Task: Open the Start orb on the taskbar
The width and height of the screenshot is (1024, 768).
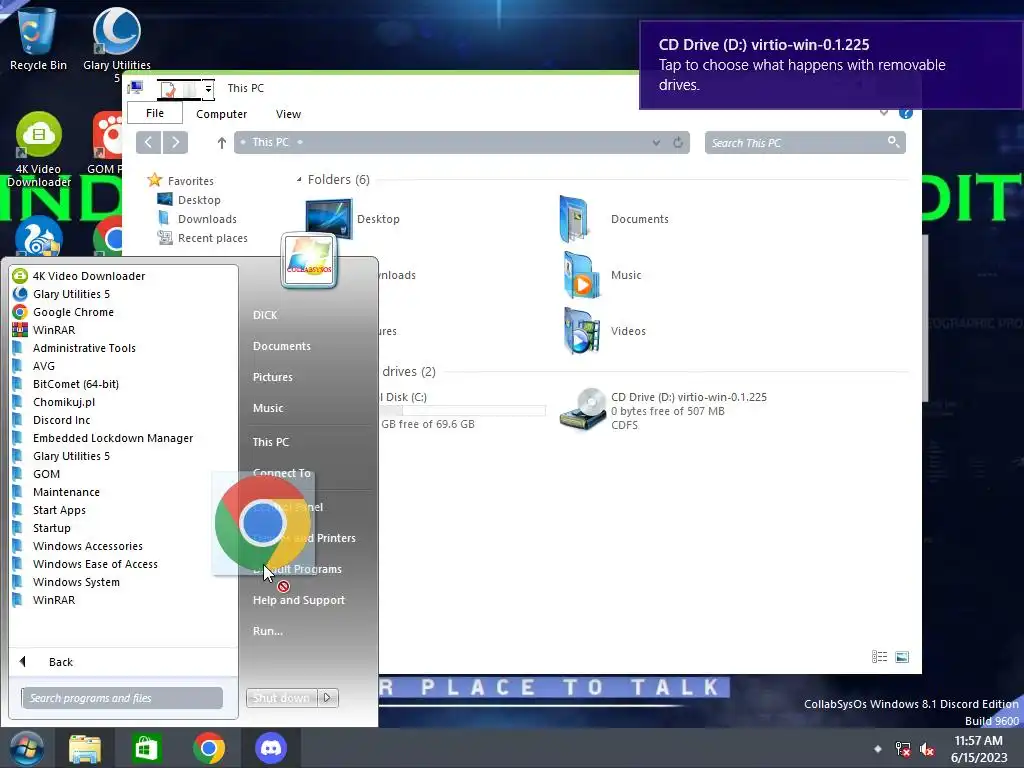Action: pyautogui.click(x=25, y=748)
